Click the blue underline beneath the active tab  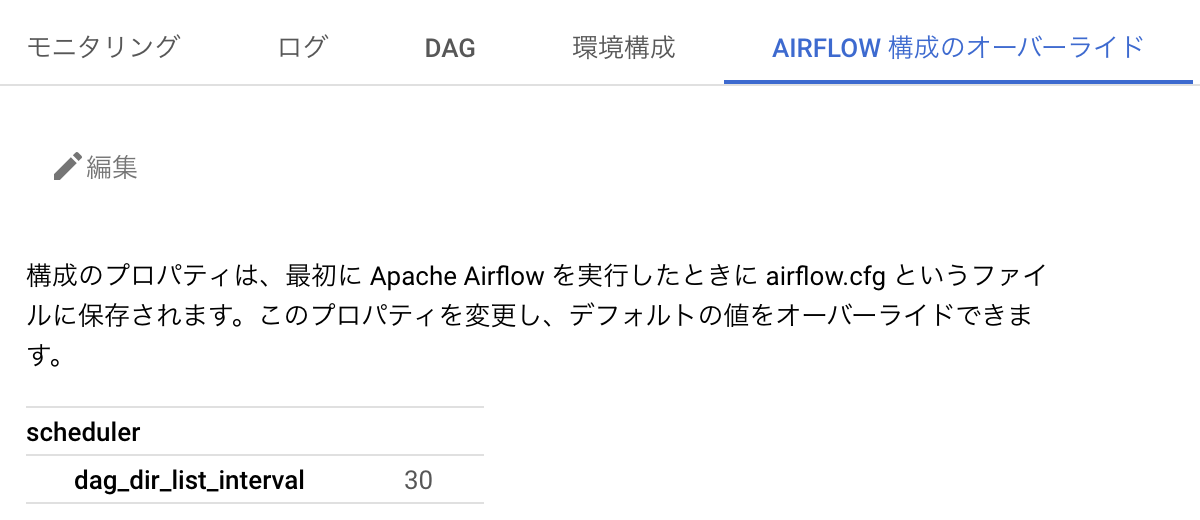click(958, 82)
